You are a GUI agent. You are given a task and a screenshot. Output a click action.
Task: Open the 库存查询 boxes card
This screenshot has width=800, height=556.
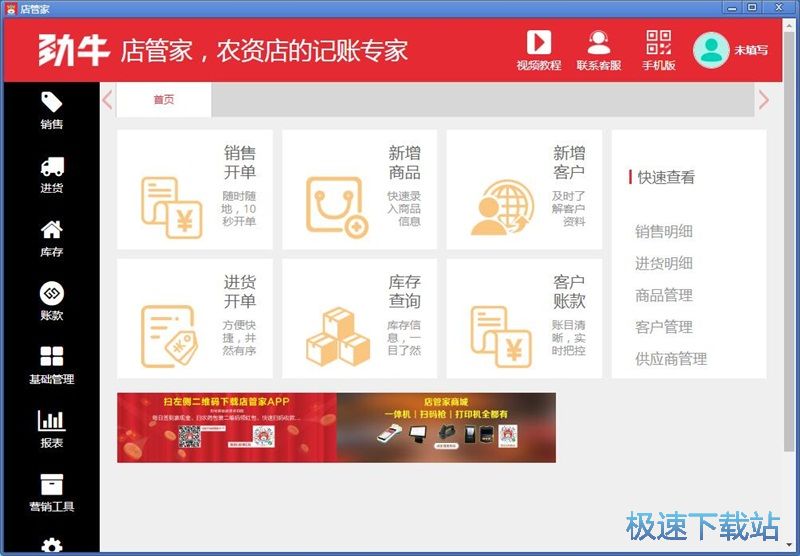click(359, 319)
